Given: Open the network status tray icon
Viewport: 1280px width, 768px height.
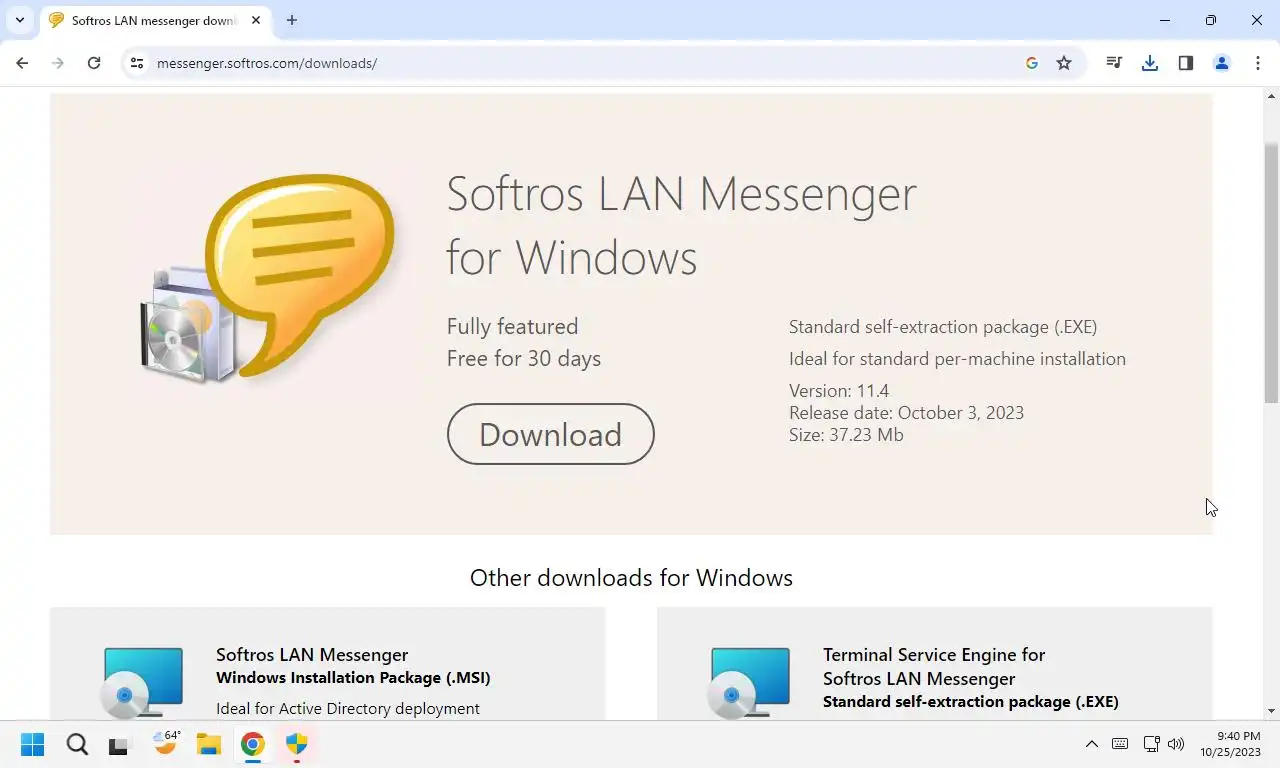Looking at the screenshot, I should (1151, 744).
